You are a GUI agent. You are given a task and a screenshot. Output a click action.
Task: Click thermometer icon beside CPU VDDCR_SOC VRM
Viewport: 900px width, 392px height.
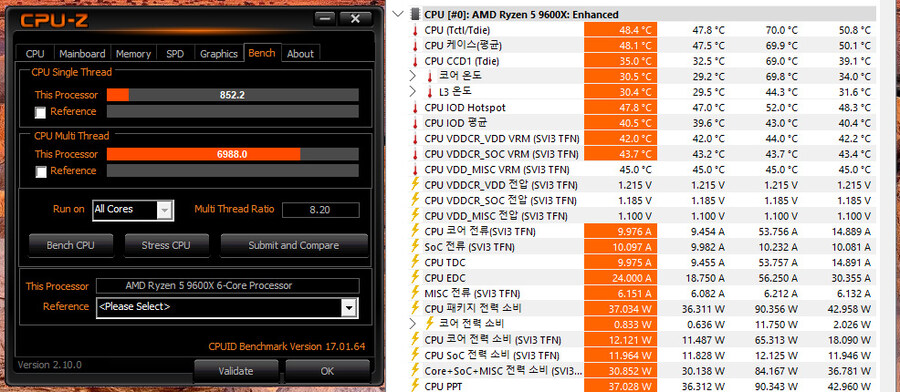[416, 154]
